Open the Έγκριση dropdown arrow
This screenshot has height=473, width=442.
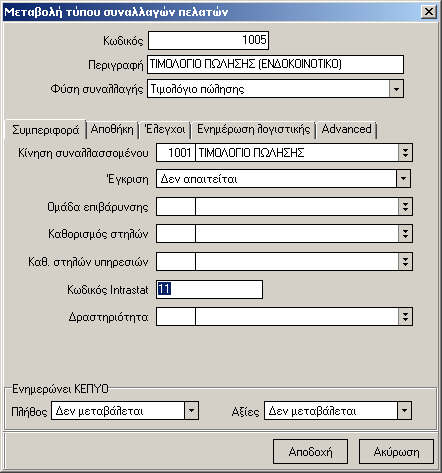(x=403, y=179)
